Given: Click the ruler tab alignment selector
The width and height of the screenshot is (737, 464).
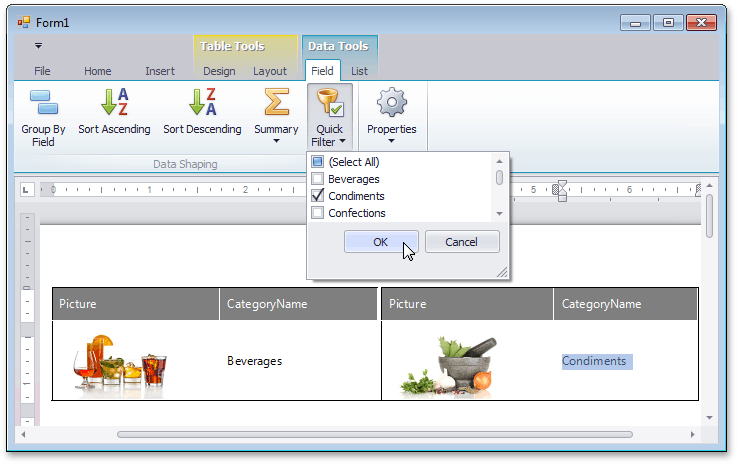Looking at the screenshot, I should coord(26,189).
